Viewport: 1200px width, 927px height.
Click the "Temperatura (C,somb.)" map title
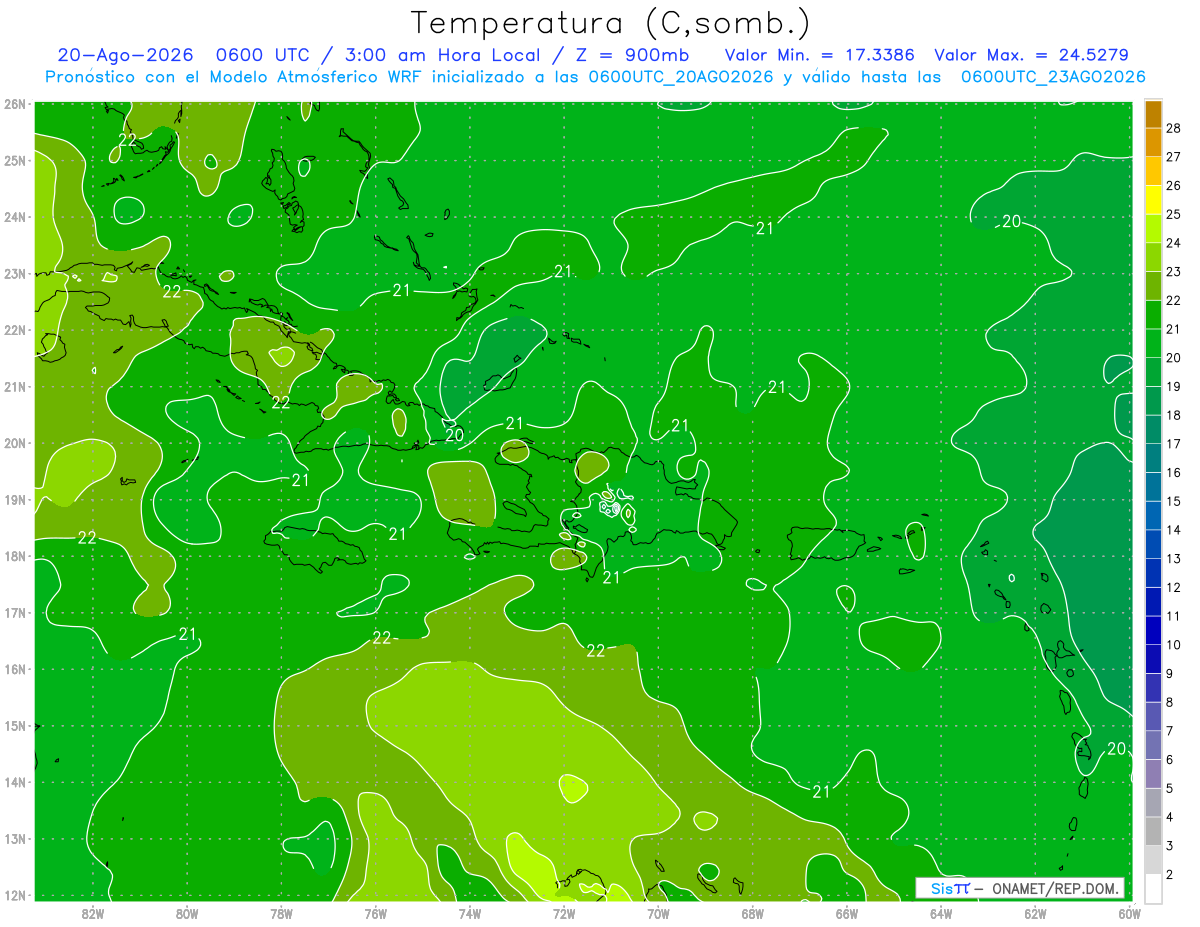click(611, 24)
